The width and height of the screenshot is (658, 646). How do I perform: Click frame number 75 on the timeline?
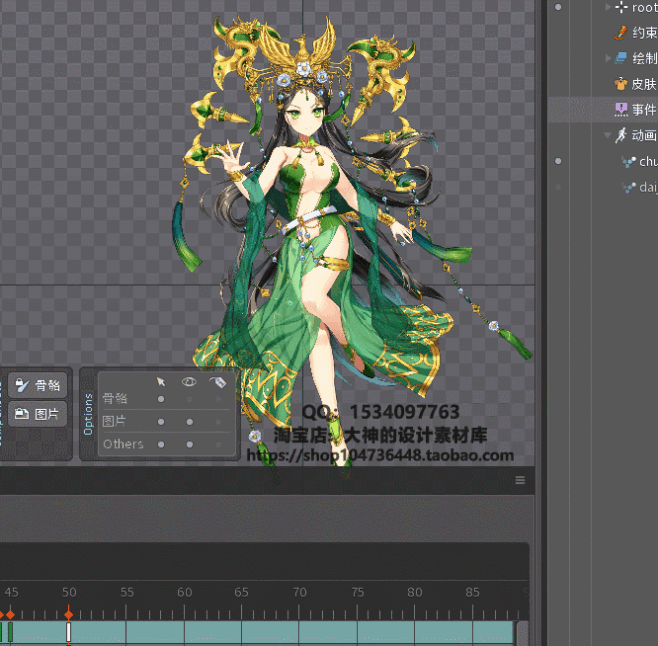(x=357, y=592)
